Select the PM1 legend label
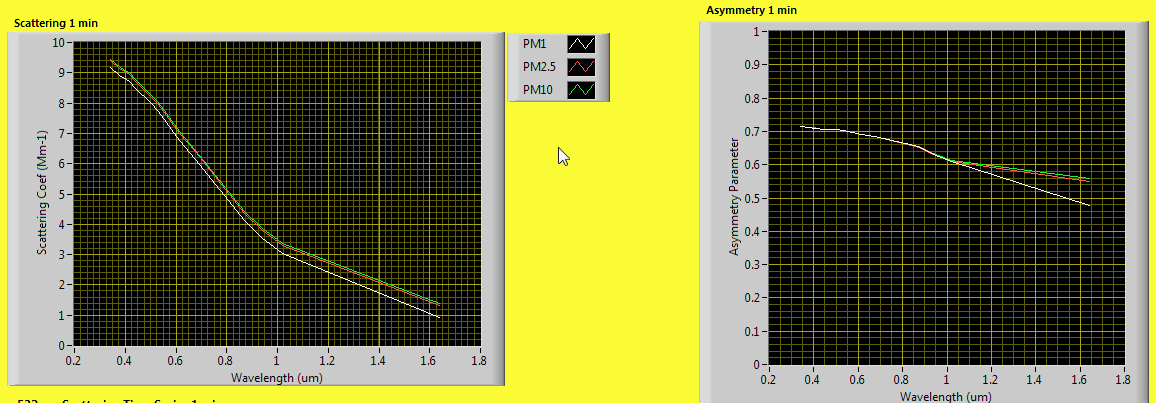 click(535, 44)
